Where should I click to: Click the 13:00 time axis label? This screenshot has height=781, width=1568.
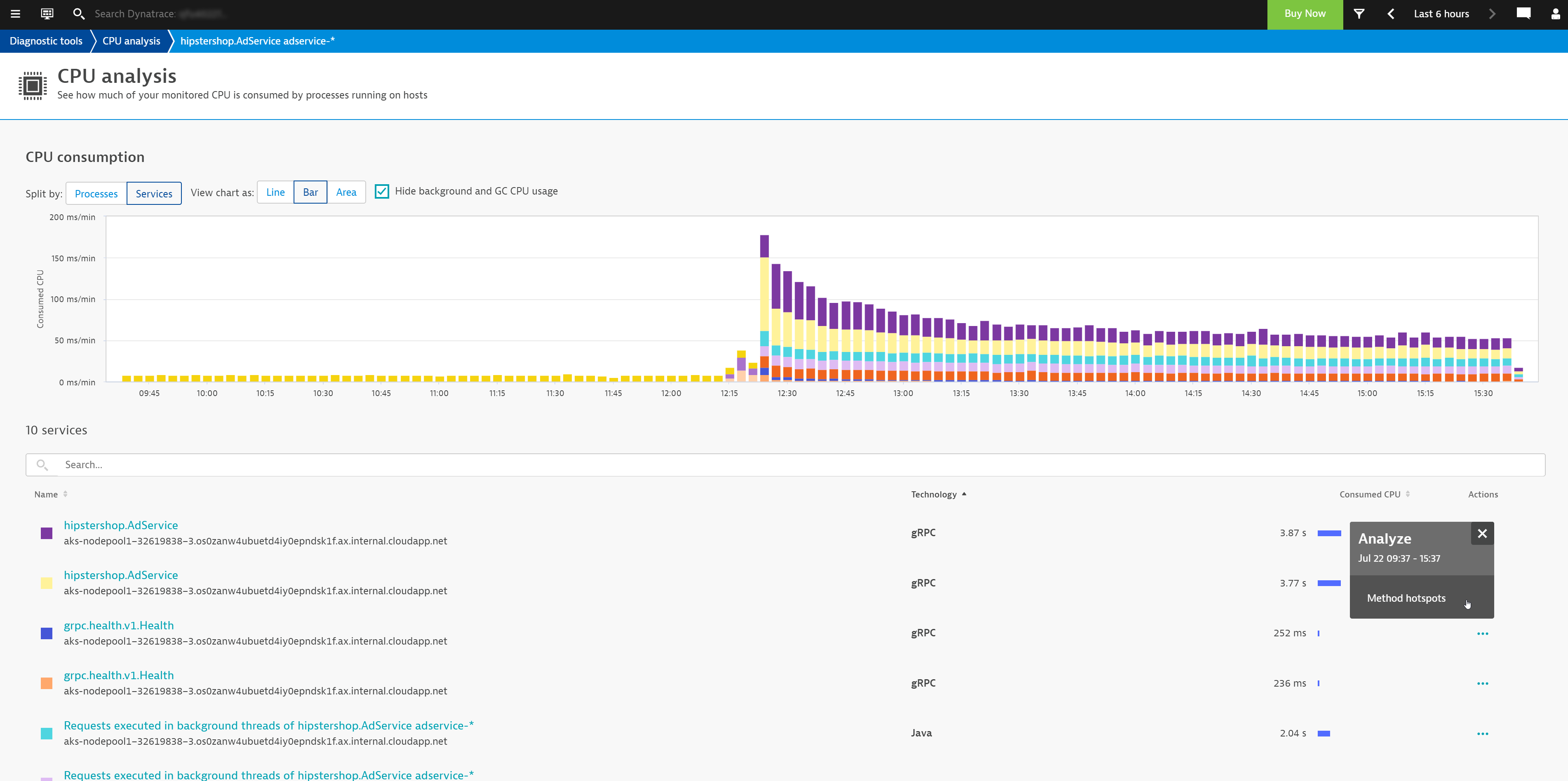click(903, 393)
